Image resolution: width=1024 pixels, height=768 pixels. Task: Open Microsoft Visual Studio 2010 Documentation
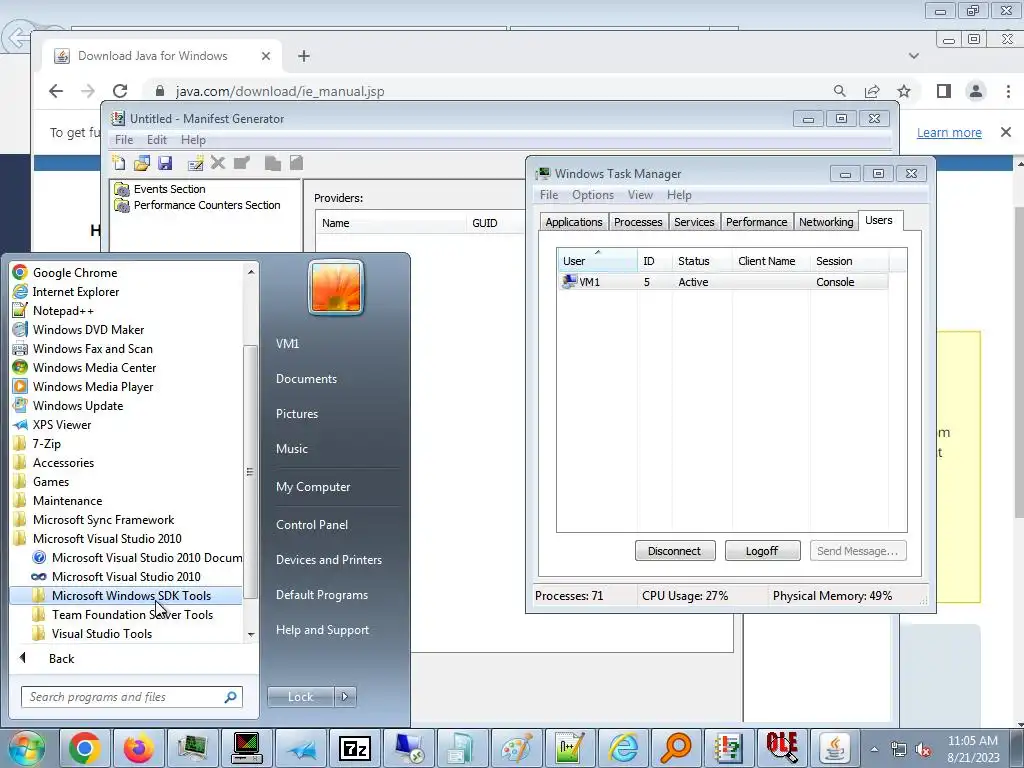(137, 557)
